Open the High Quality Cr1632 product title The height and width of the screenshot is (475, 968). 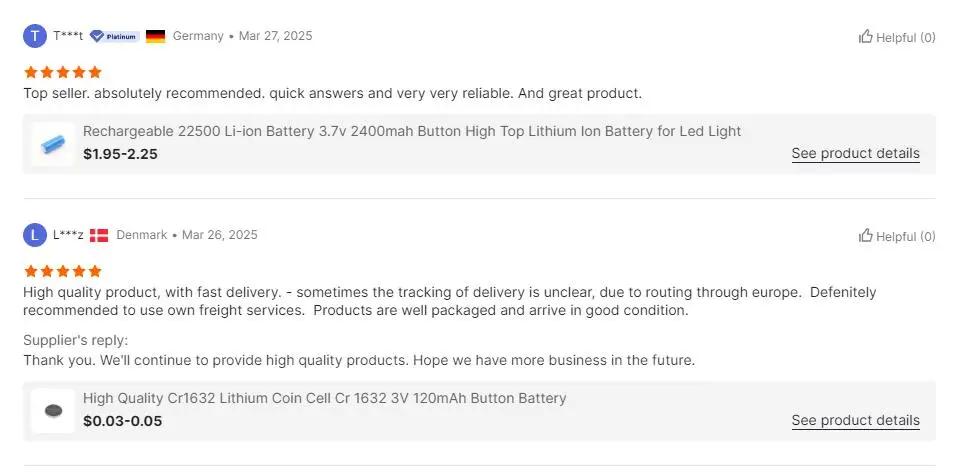pos(324,398)
